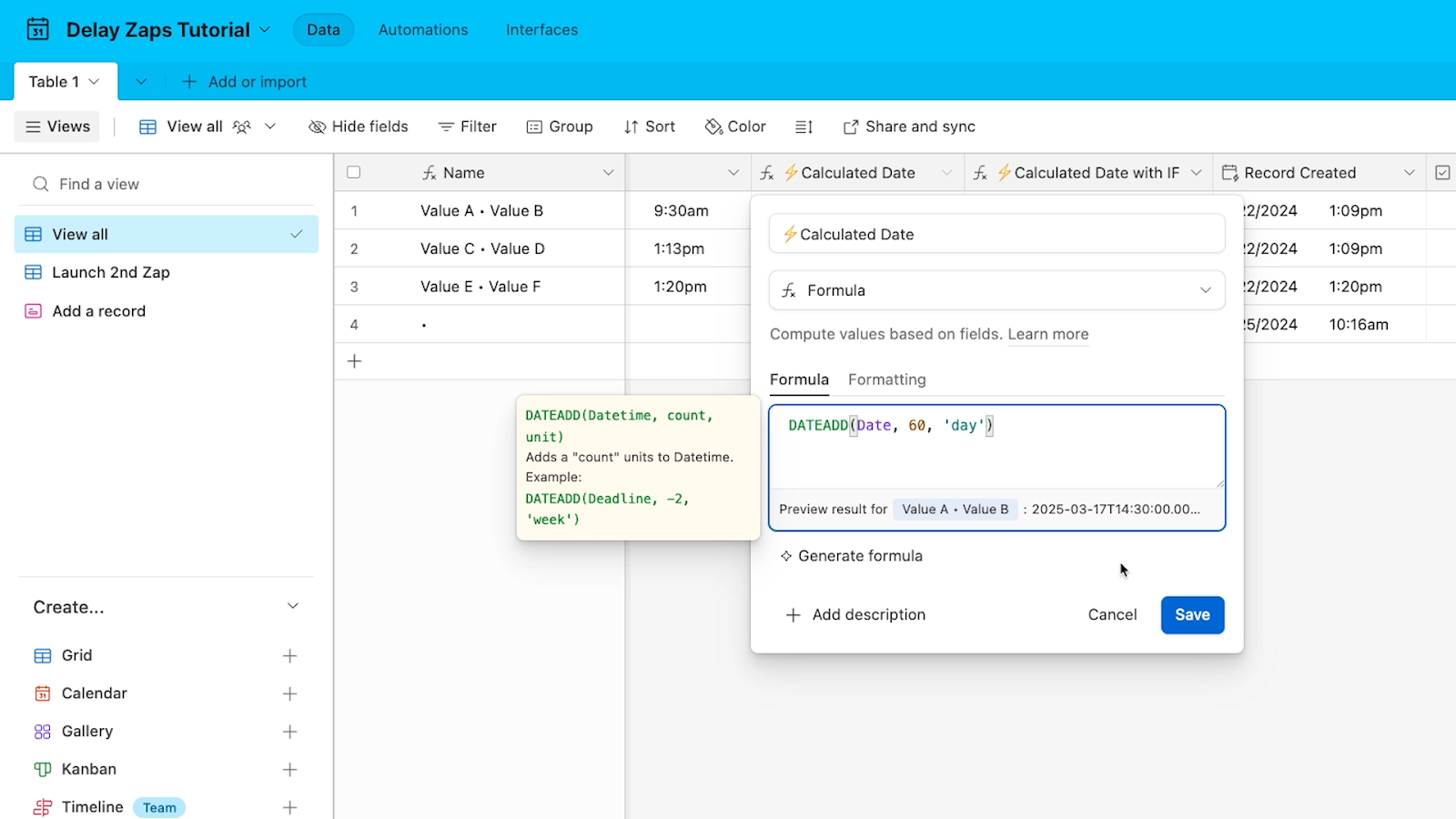Open Calculated Date with IF column dropdown
The width and height of the screenshot is (1456, 819).
click(1197, 173)
